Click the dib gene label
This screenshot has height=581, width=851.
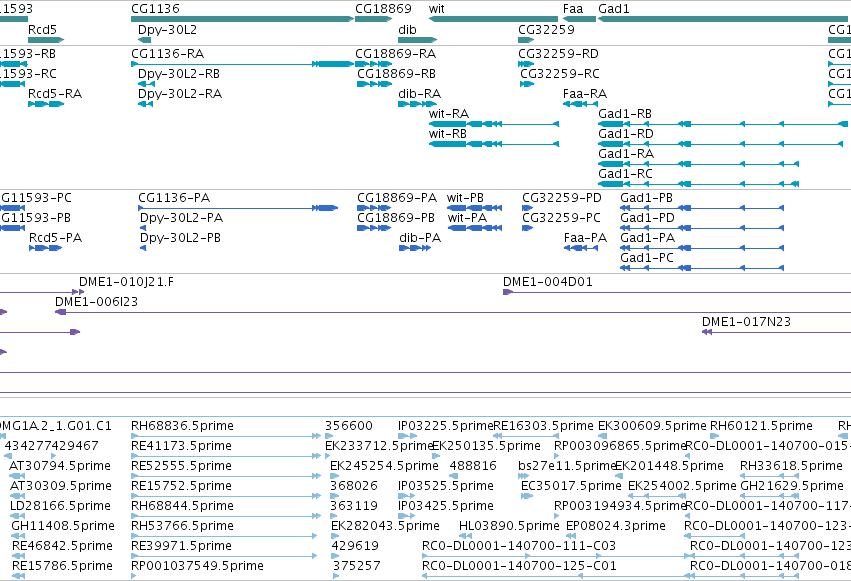[x=408, y=29]
